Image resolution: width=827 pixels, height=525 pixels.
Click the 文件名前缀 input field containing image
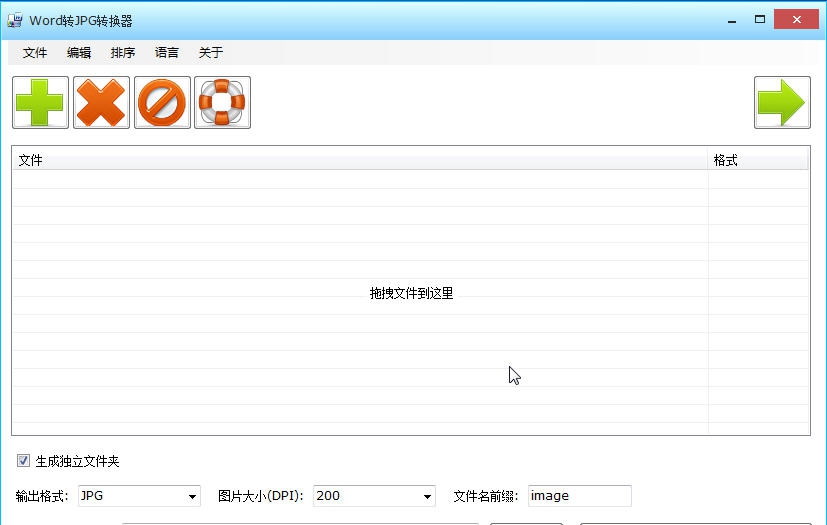pyautogui.click(x=580, y=496)
